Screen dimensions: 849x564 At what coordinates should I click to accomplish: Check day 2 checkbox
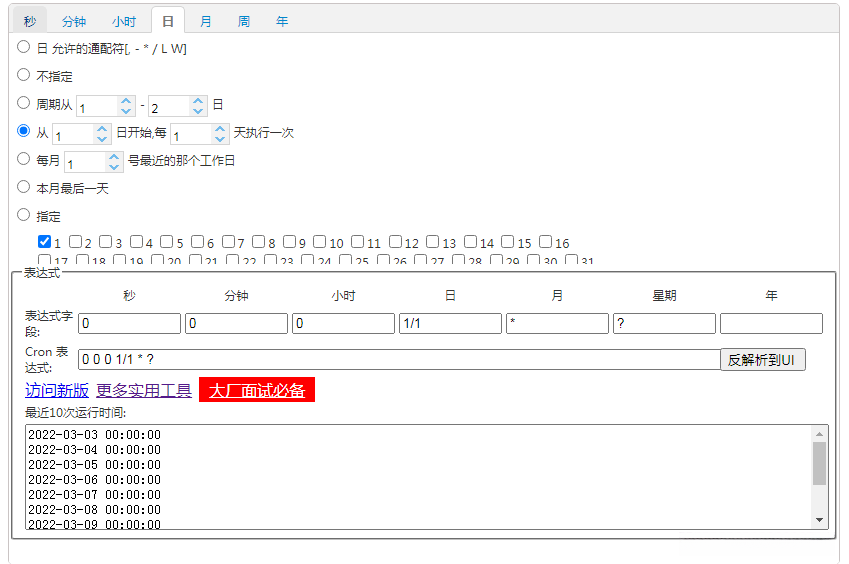(76, 241)
